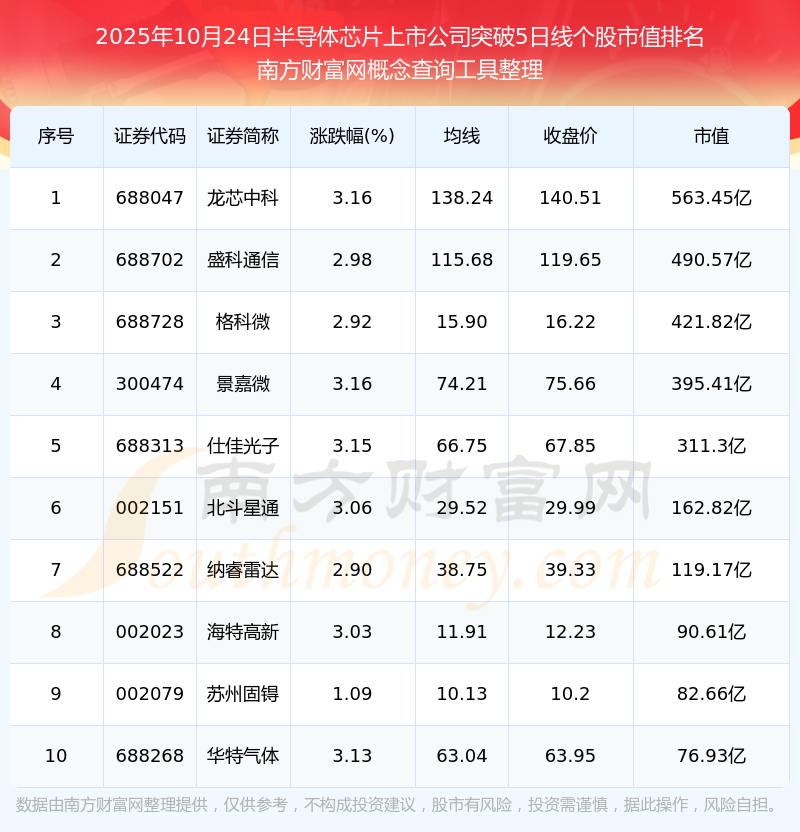Click moving average 11.91

pyautogui.click(x=462, y=632)
